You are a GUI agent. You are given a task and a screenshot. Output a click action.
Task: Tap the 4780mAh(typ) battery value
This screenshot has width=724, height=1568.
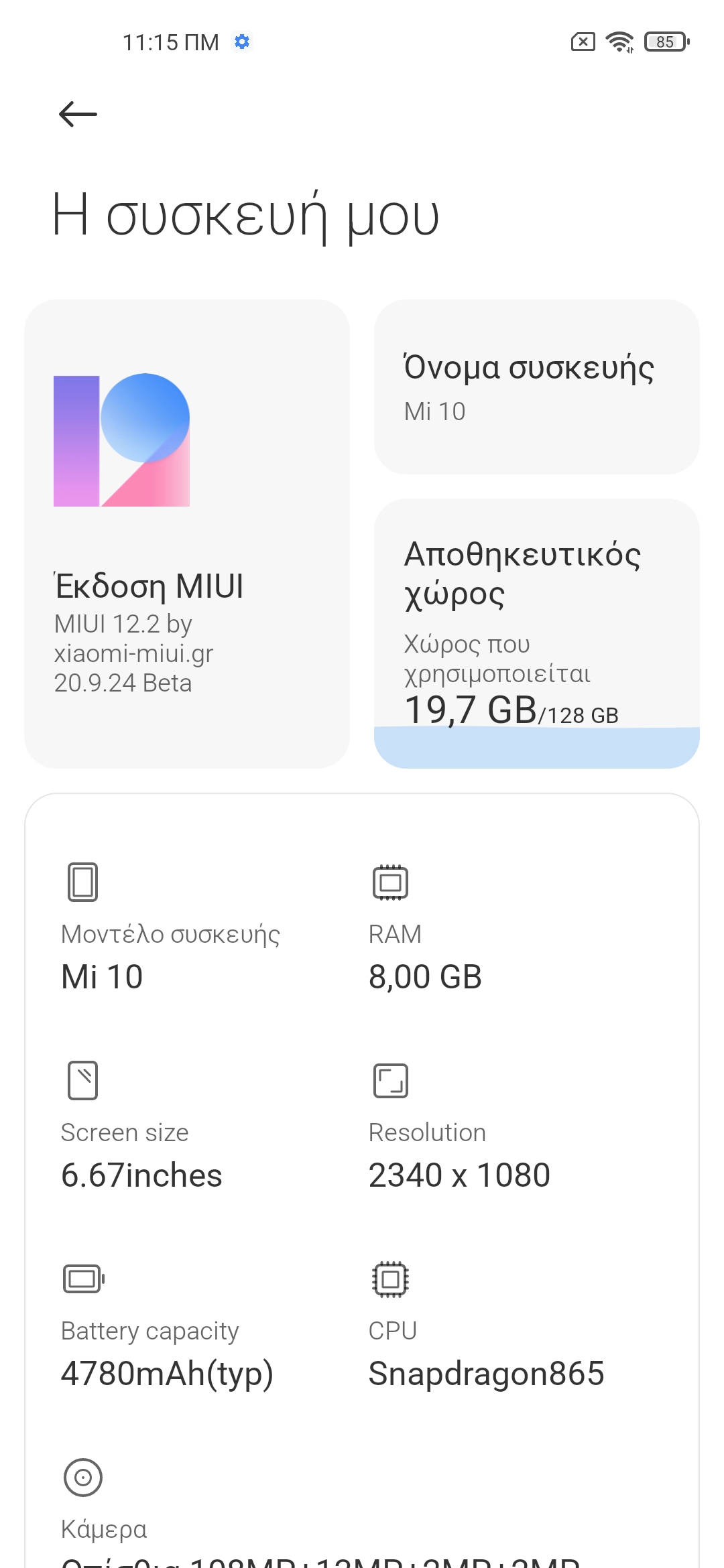pos(167,1373)
